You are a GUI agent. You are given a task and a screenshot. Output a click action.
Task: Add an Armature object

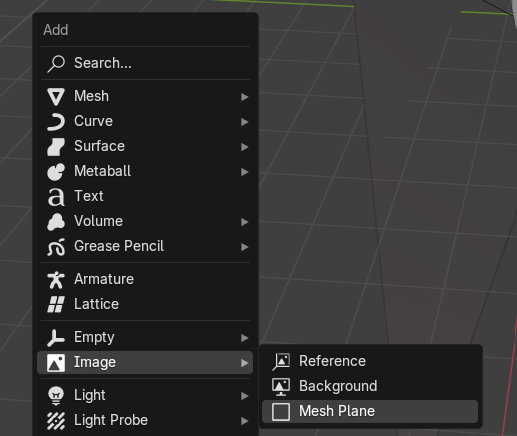[145, 279]
